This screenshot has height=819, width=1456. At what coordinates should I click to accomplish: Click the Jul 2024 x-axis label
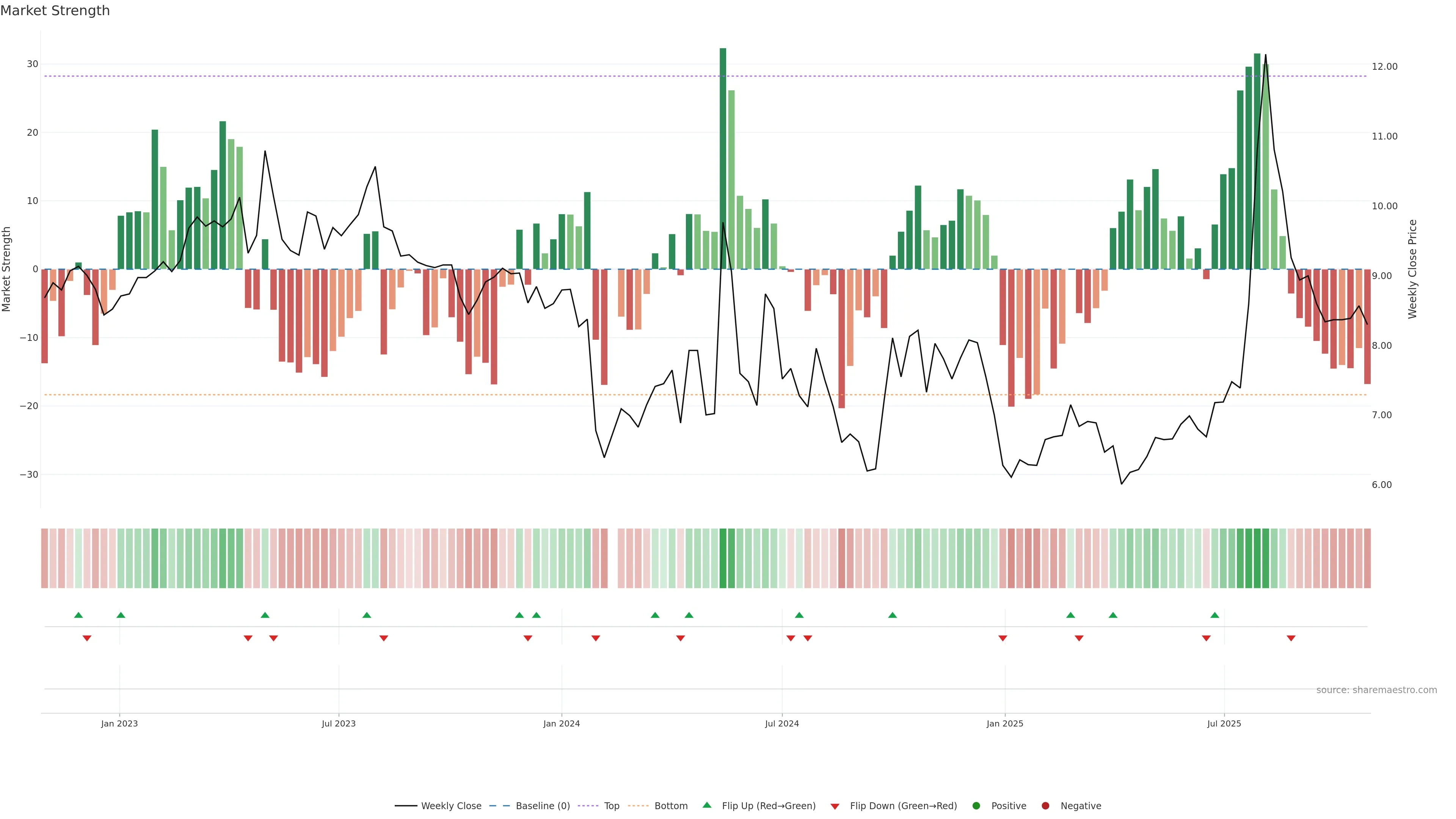click(x=782, y=723)
